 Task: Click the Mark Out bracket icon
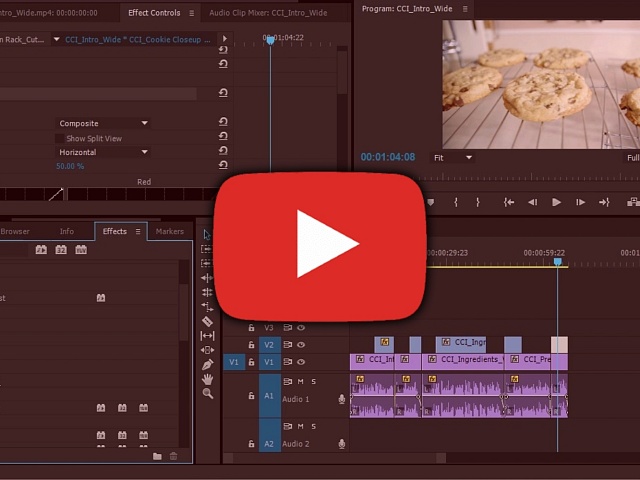pyautogui.click(x=478, y=202)
